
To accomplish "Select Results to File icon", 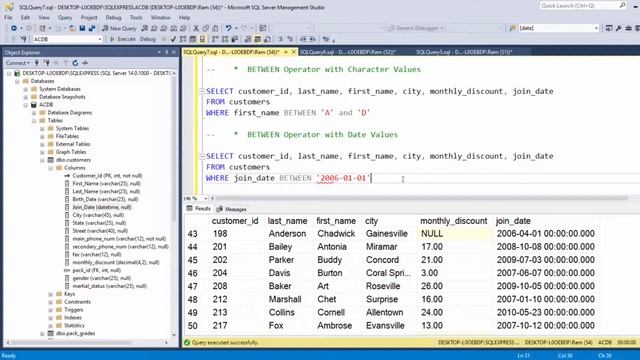I will (267, 39).
